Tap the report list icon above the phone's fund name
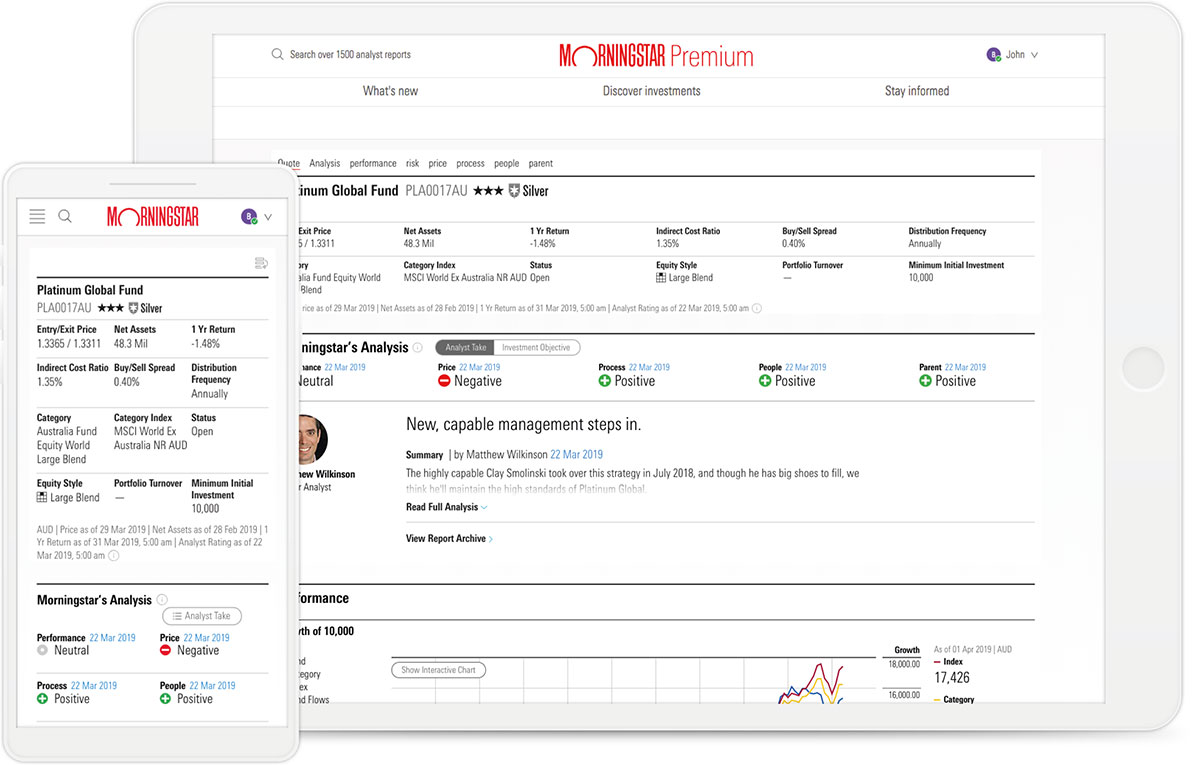The image size is (1200, 765). [261, 263]
